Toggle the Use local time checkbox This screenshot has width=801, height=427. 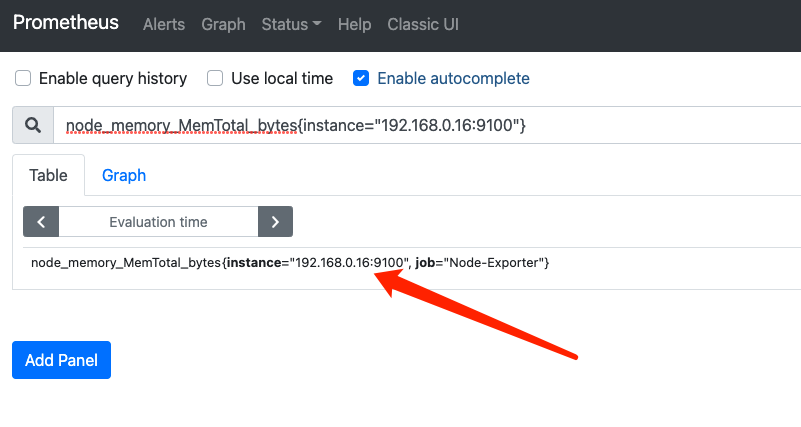coord(215,78)
